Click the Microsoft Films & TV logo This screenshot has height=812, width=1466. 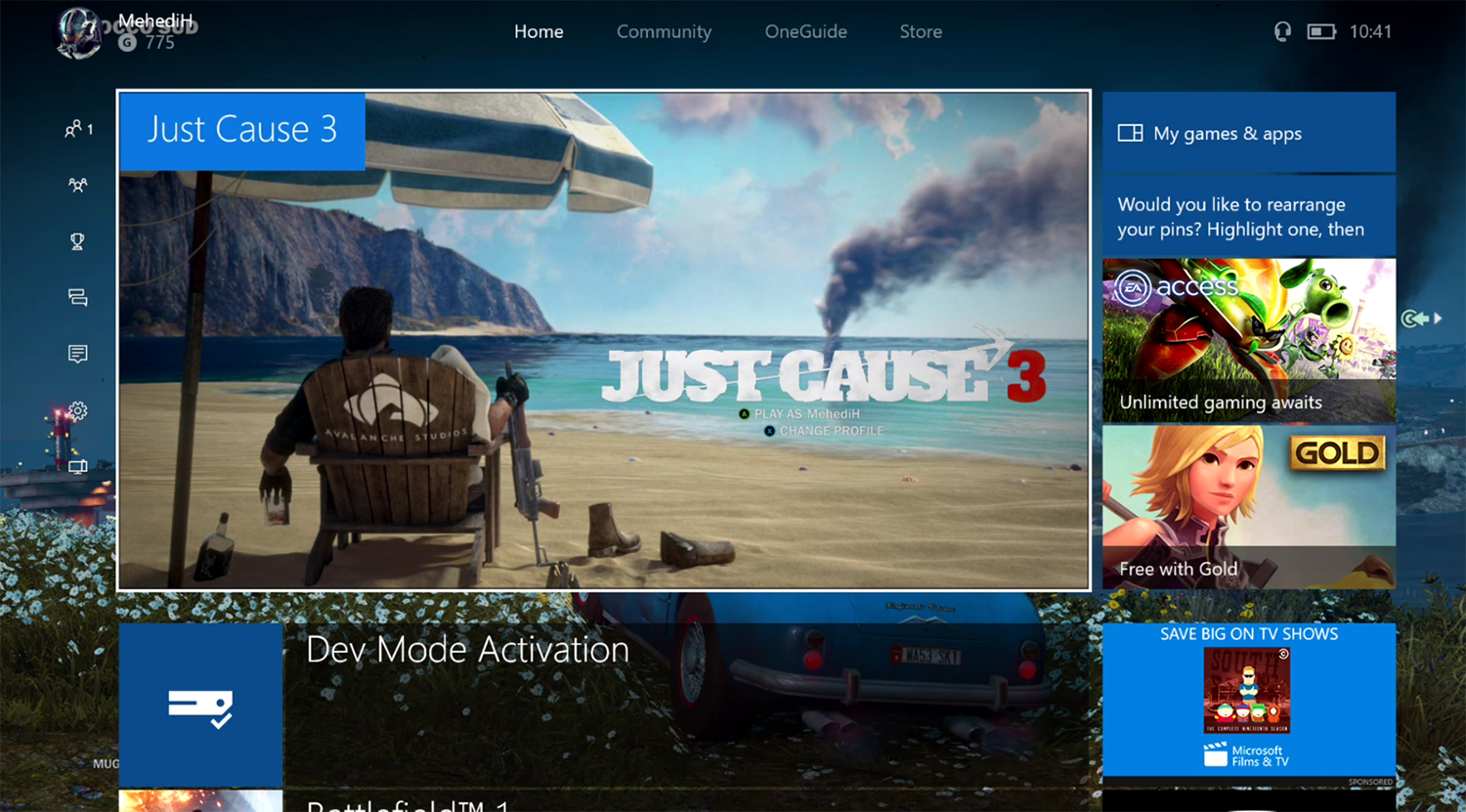point(1247,754)
